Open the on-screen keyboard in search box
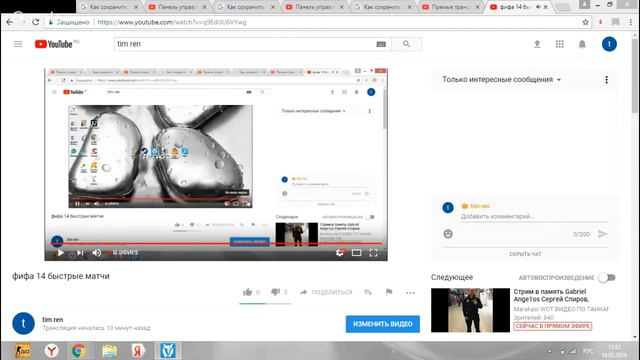640x360 pixels. 381,44
